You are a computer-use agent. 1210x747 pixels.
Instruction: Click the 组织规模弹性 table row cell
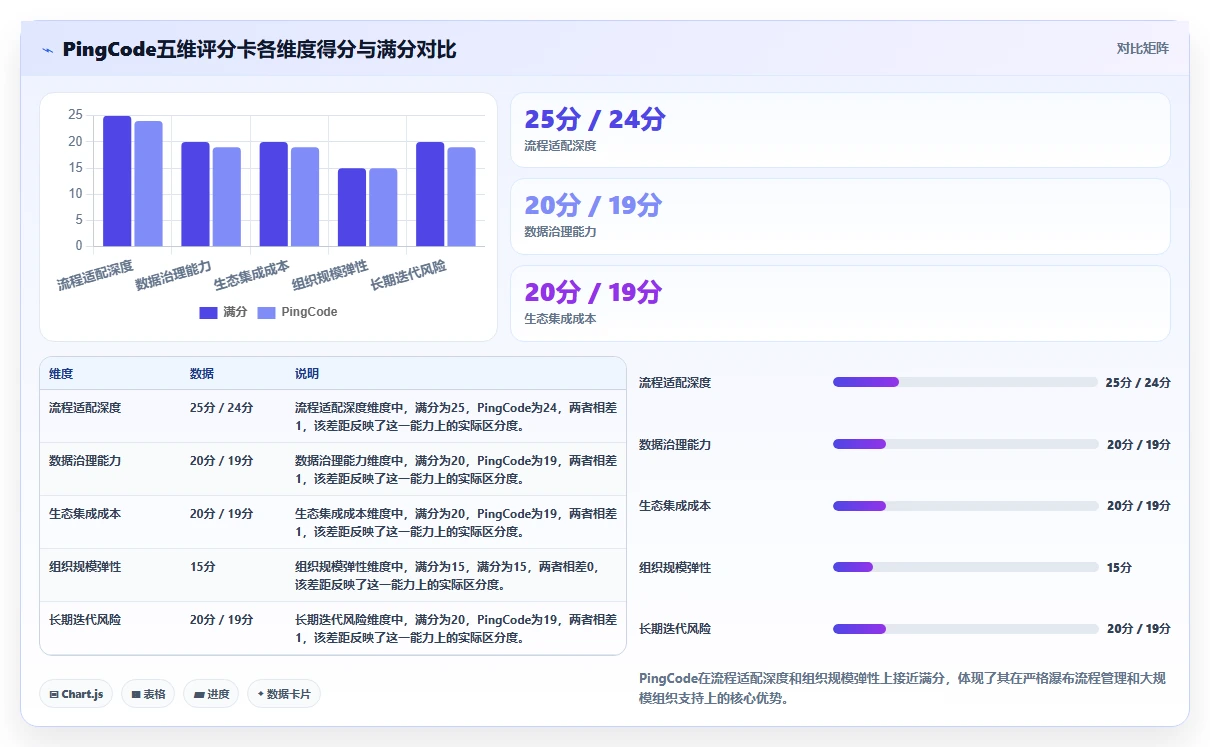click(85, 567)
